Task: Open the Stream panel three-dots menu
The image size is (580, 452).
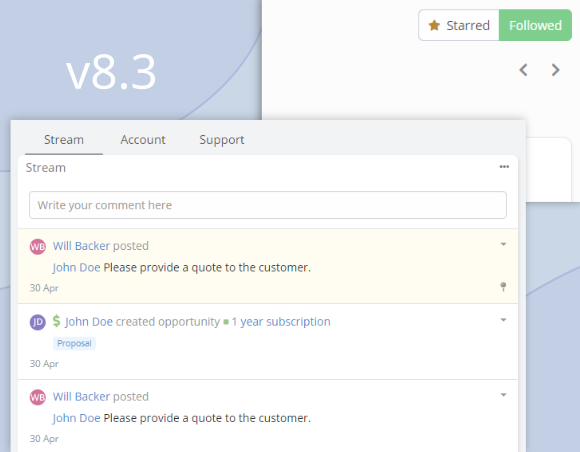Action: pos(504,167)
